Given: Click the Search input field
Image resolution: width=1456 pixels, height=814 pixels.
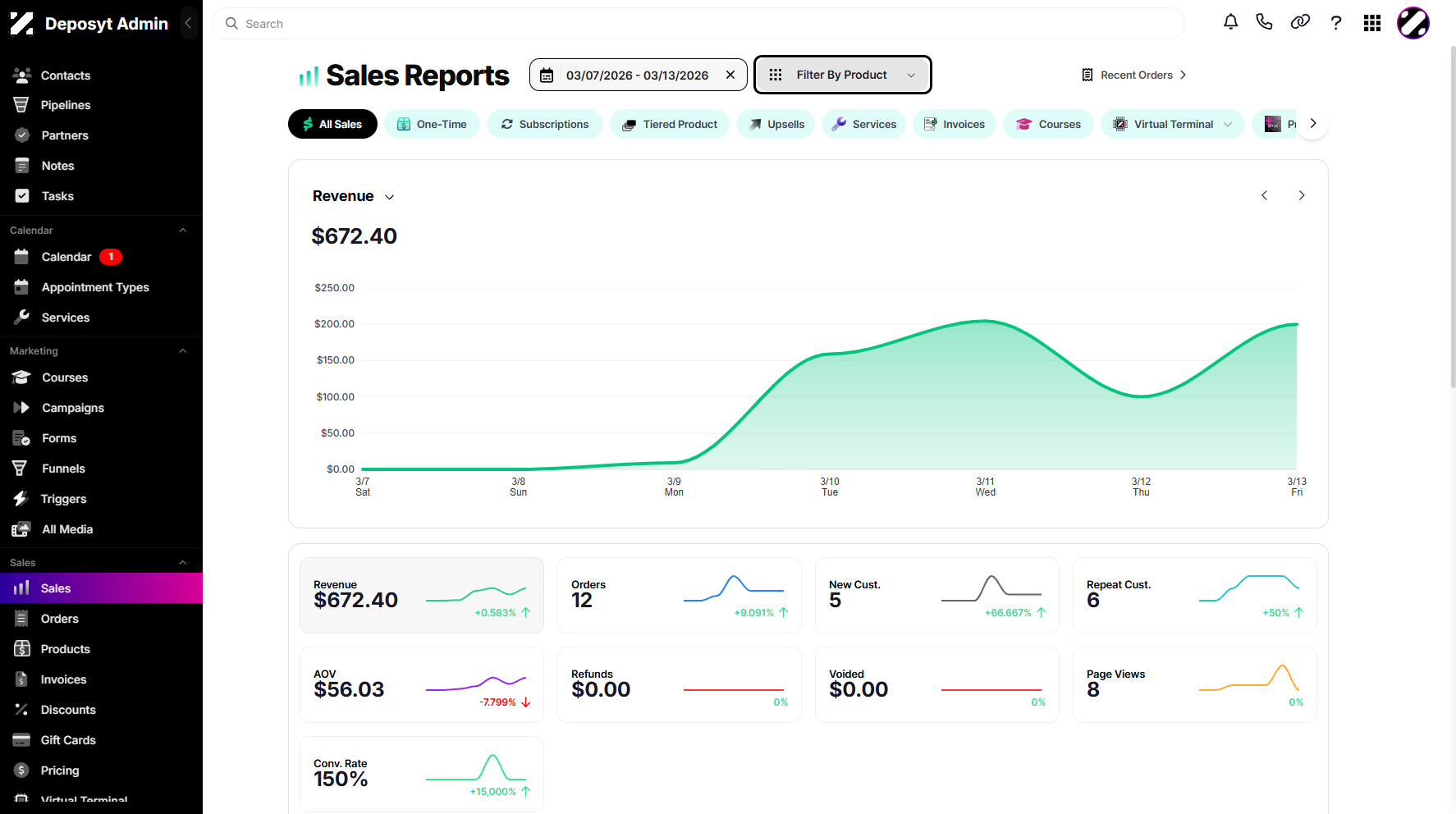Looking at the screenshot, I should coord(698,24).
